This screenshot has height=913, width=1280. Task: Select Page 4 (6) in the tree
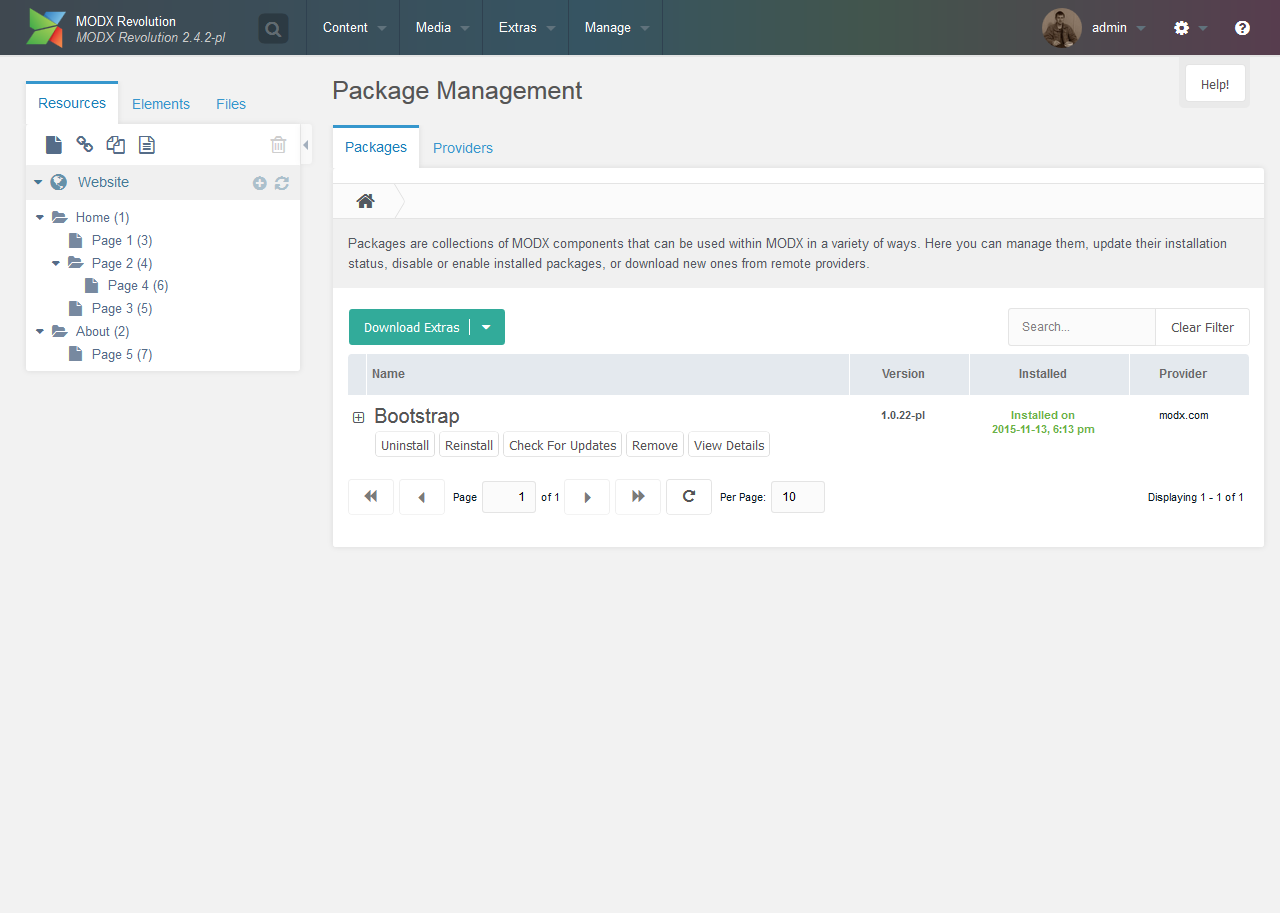tap(138, 286)
